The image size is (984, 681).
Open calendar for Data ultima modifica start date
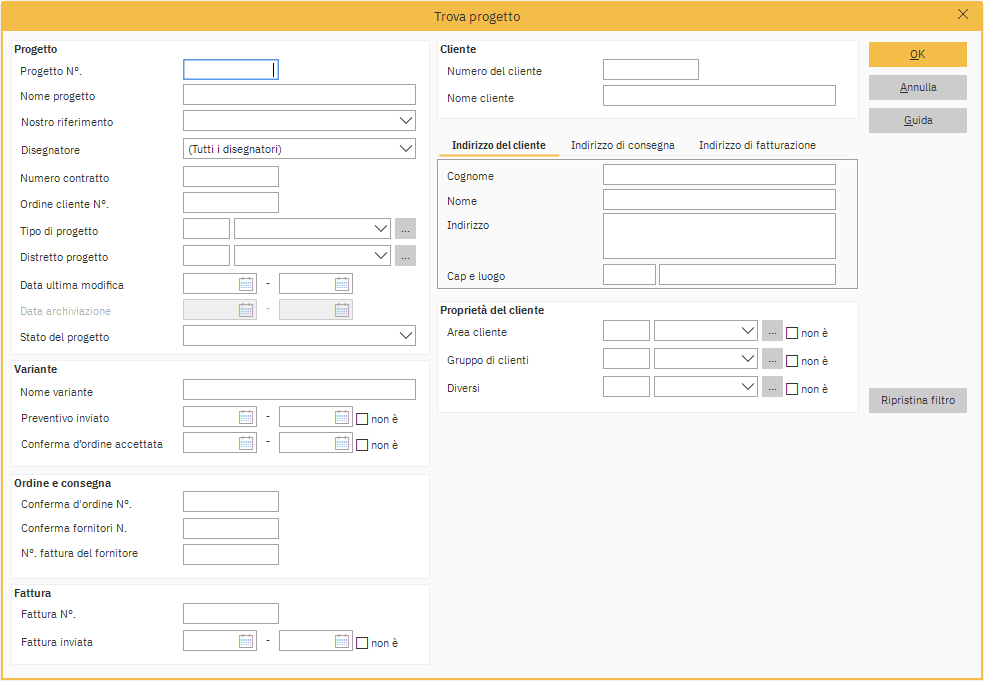pyautogui.click(x=246, y=284)
